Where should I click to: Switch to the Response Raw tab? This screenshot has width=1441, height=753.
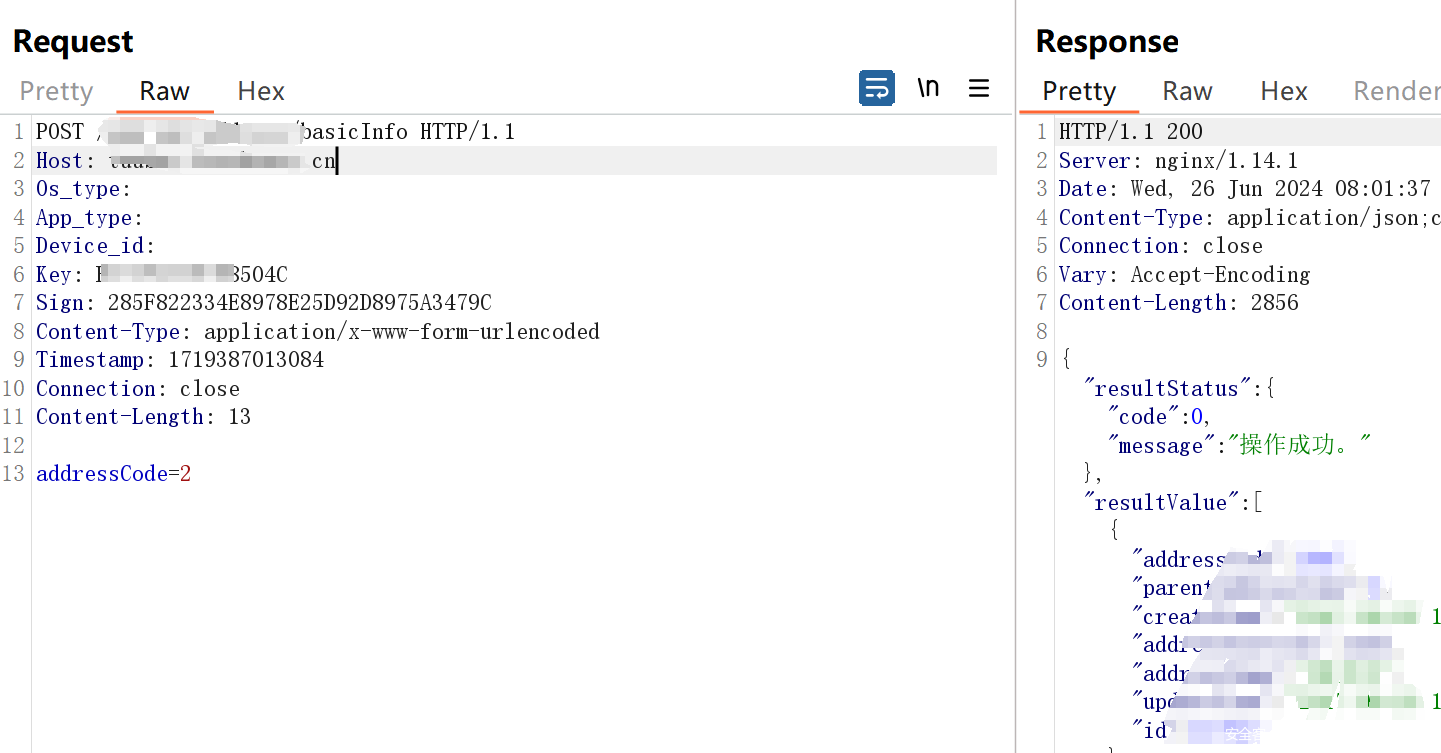[1187, 92]
